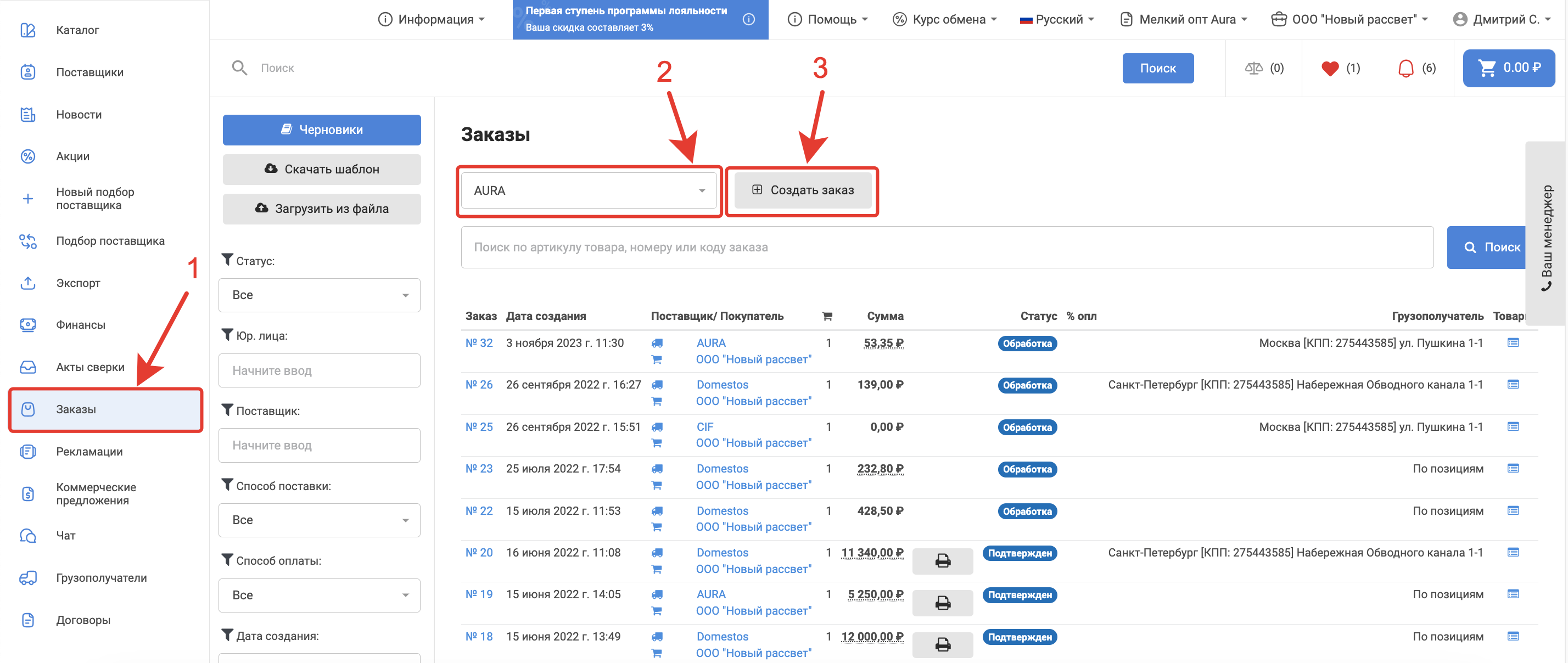Viewport: 1568px width, 663px height.
Task: Go to Финансы in sidebar
Action: coord(80,325)
